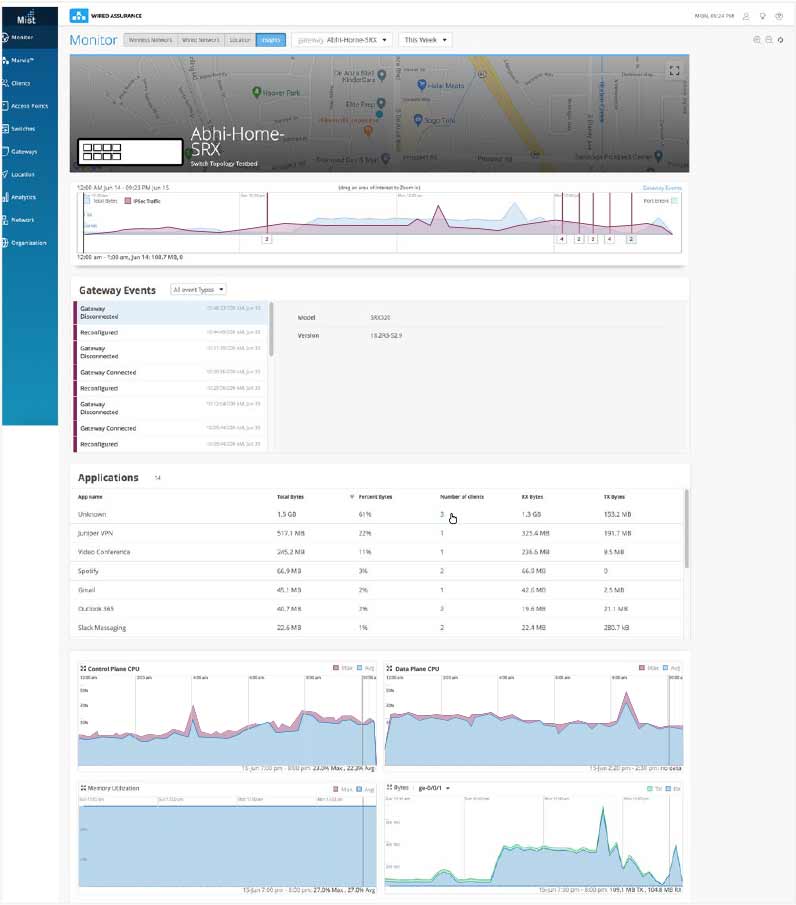This screenshot has width=796, height=905.
Task: Click the user account icon
Action: (745, 16)
